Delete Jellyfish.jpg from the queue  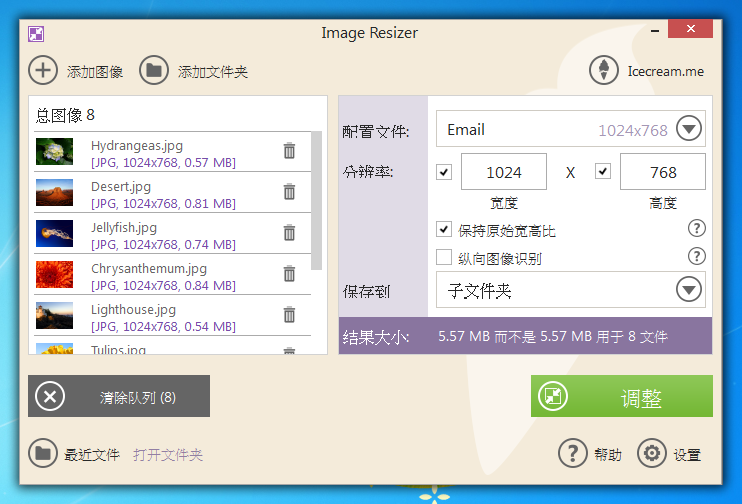click(289, 233)
